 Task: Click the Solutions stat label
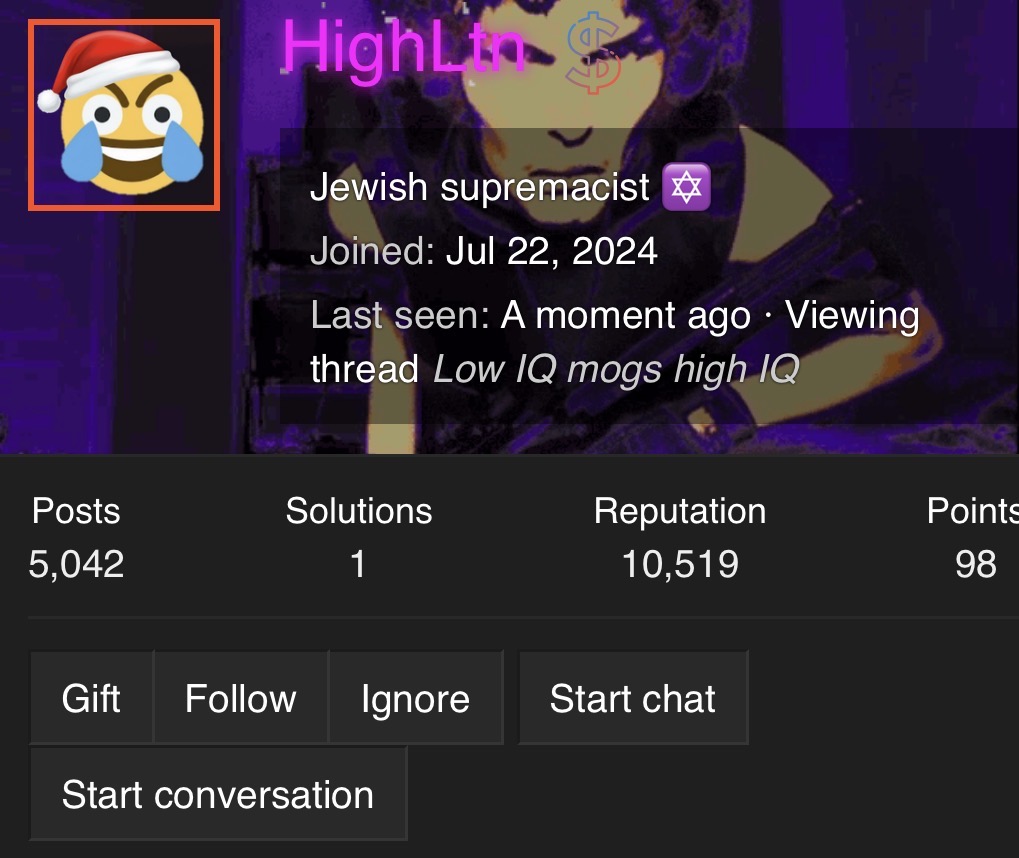(x=359, y=511)
